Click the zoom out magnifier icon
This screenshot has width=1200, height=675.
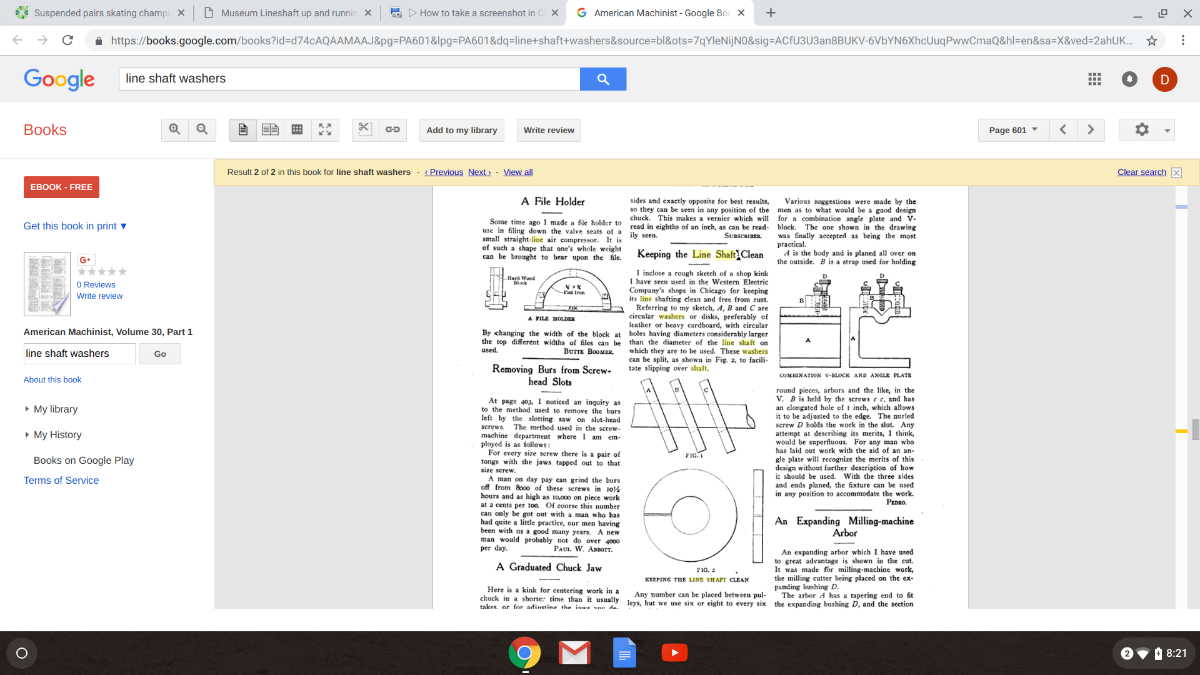tap(202, 130)
